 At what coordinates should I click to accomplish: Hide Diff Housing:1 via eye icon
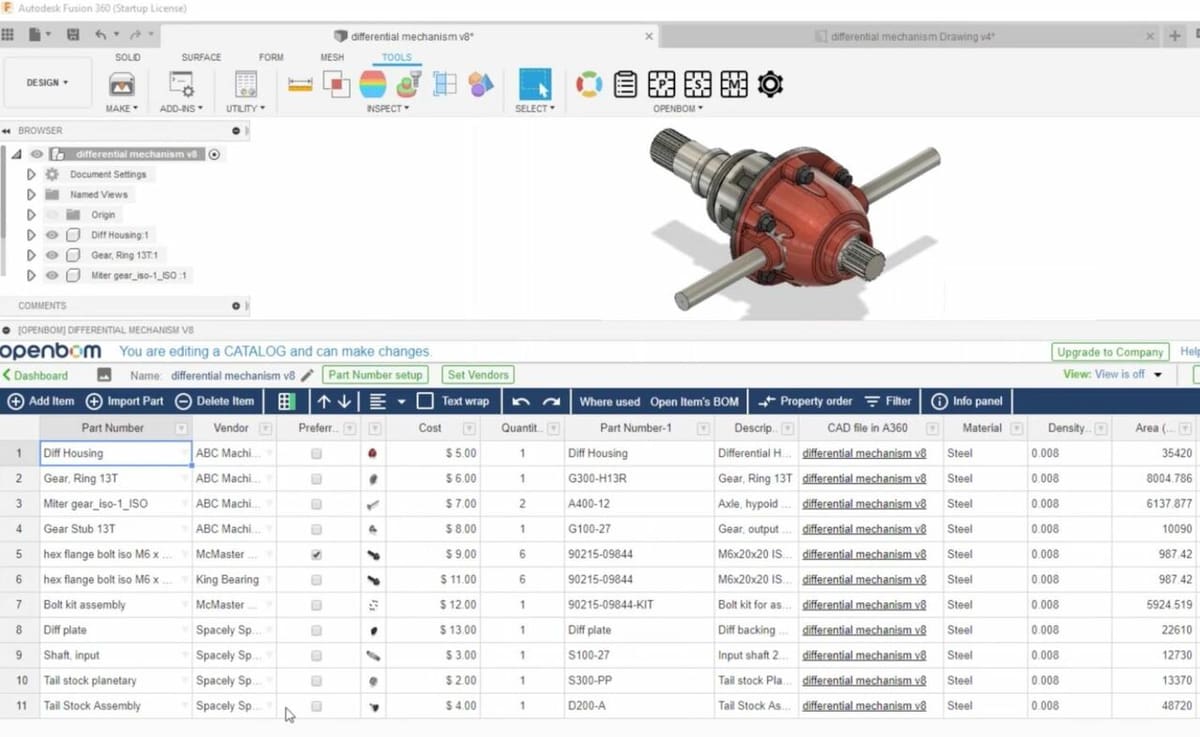pos(52,235)
